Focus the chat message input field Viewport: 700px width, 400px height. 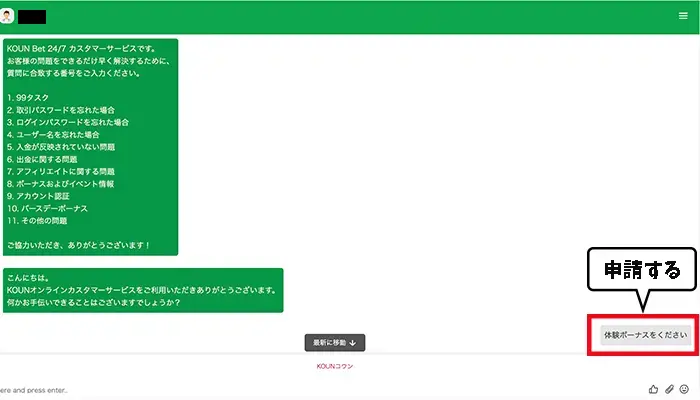pos(300,388)
